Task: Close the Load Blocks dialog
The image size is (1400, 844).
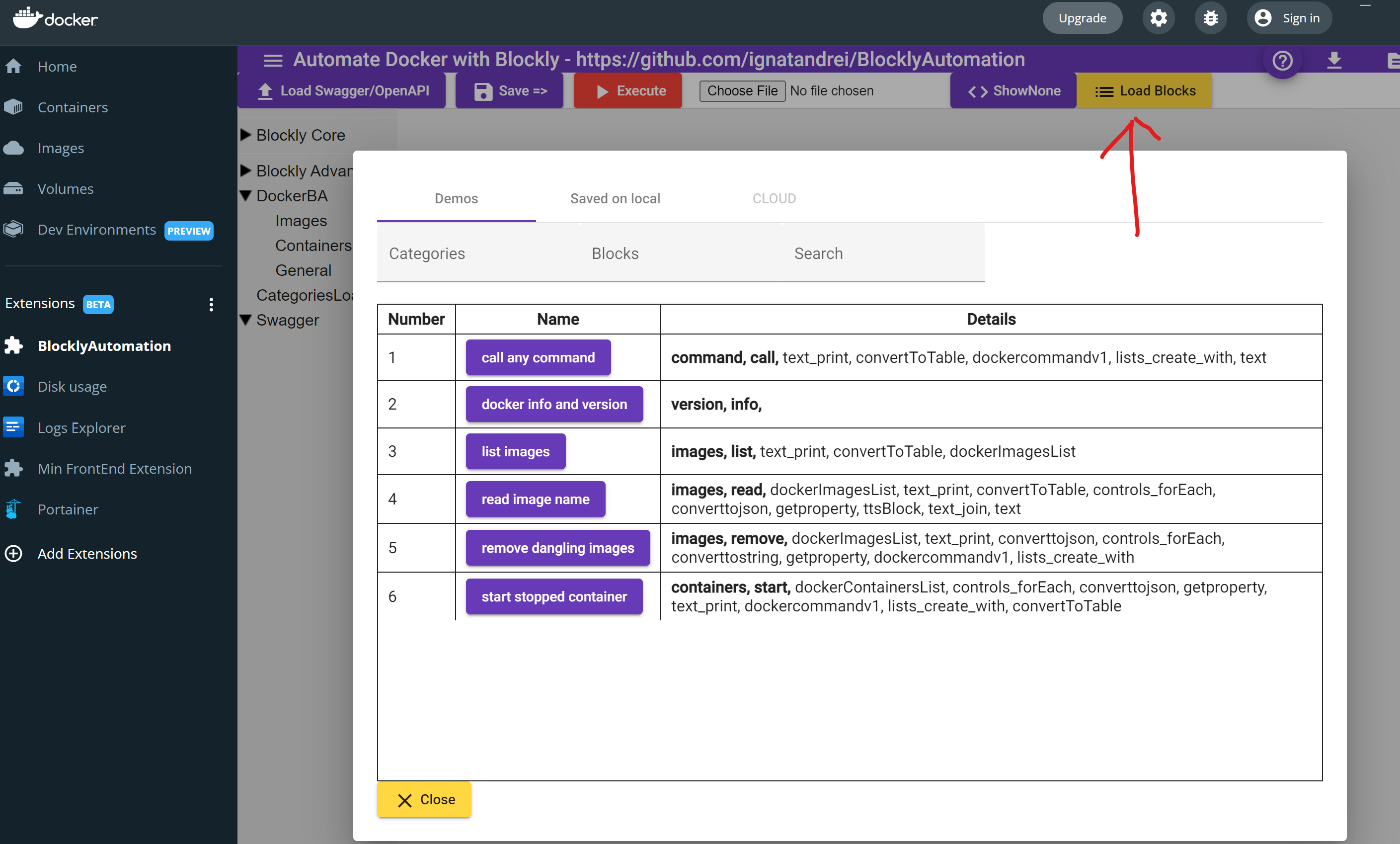Action: [x=424, y=800]
